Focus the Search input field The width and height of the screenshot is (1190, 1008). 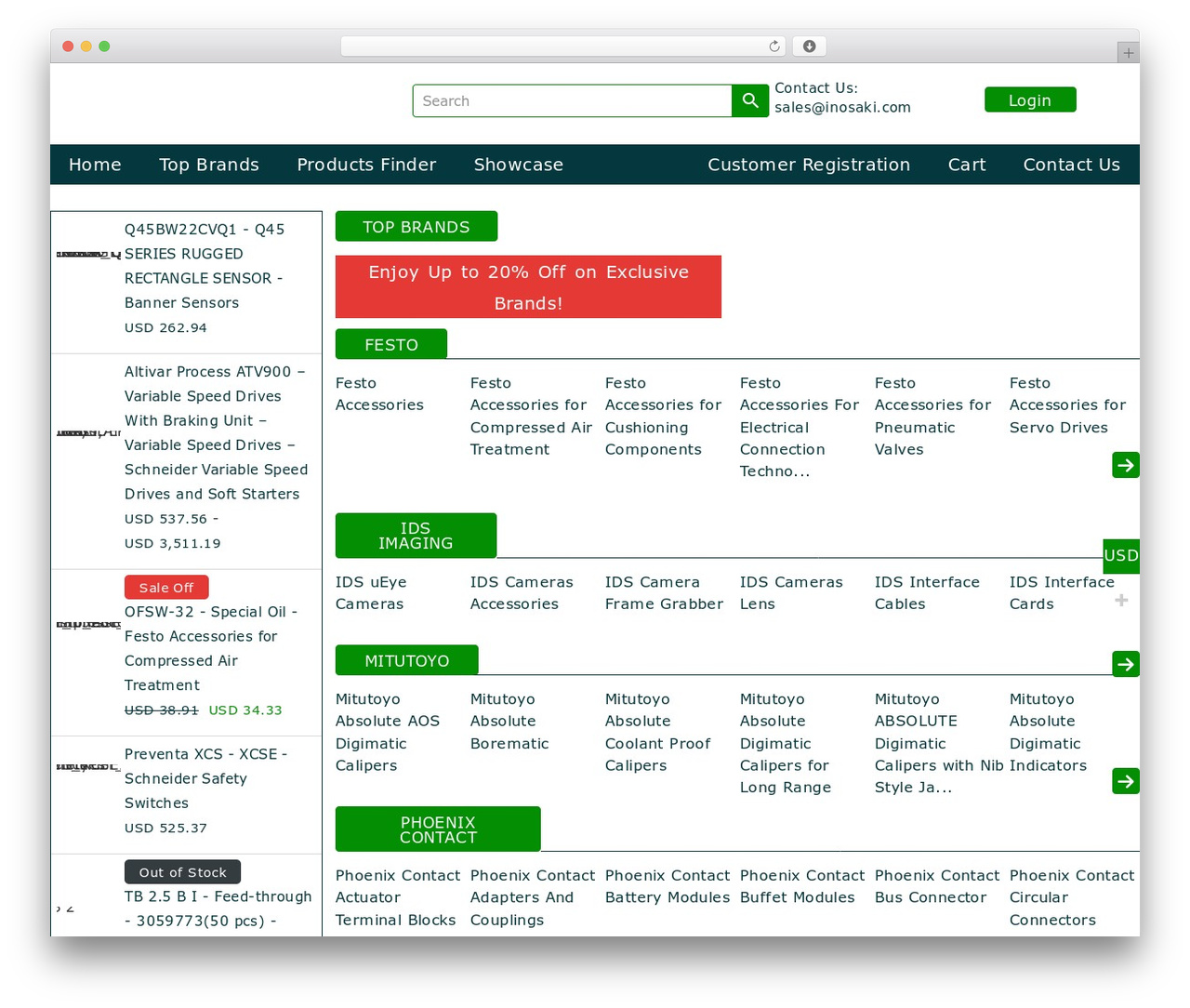(573, 100)
